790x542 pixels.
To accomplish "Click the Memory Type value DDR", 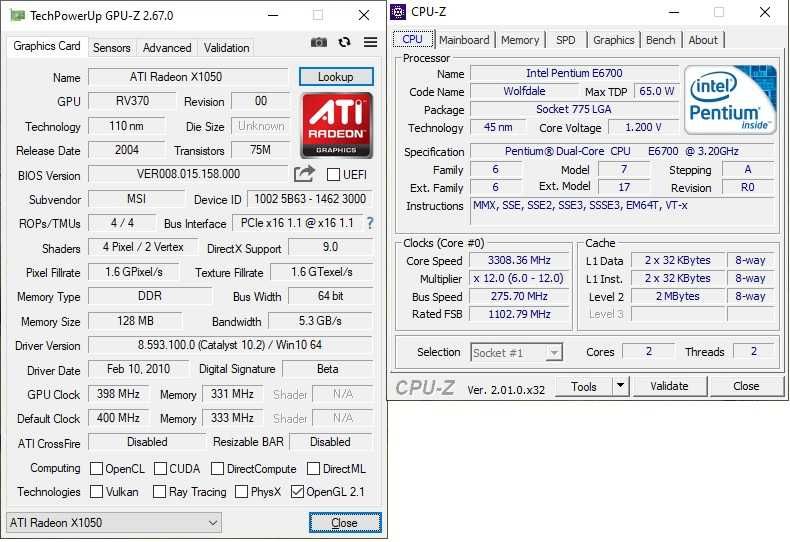I will [150, 296].
